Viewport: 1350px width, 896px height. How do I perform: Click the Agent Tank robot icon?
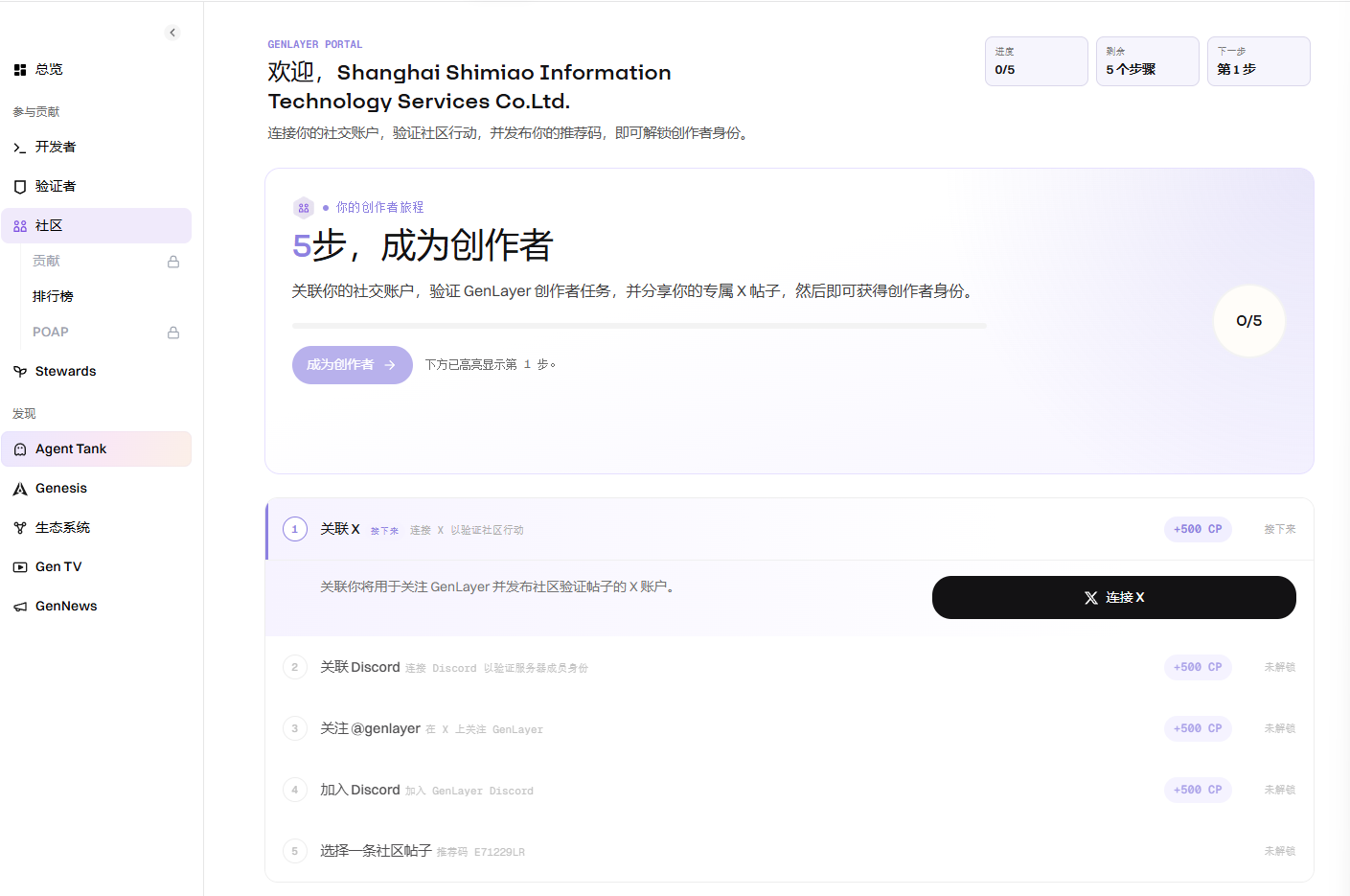click(20, 449)
